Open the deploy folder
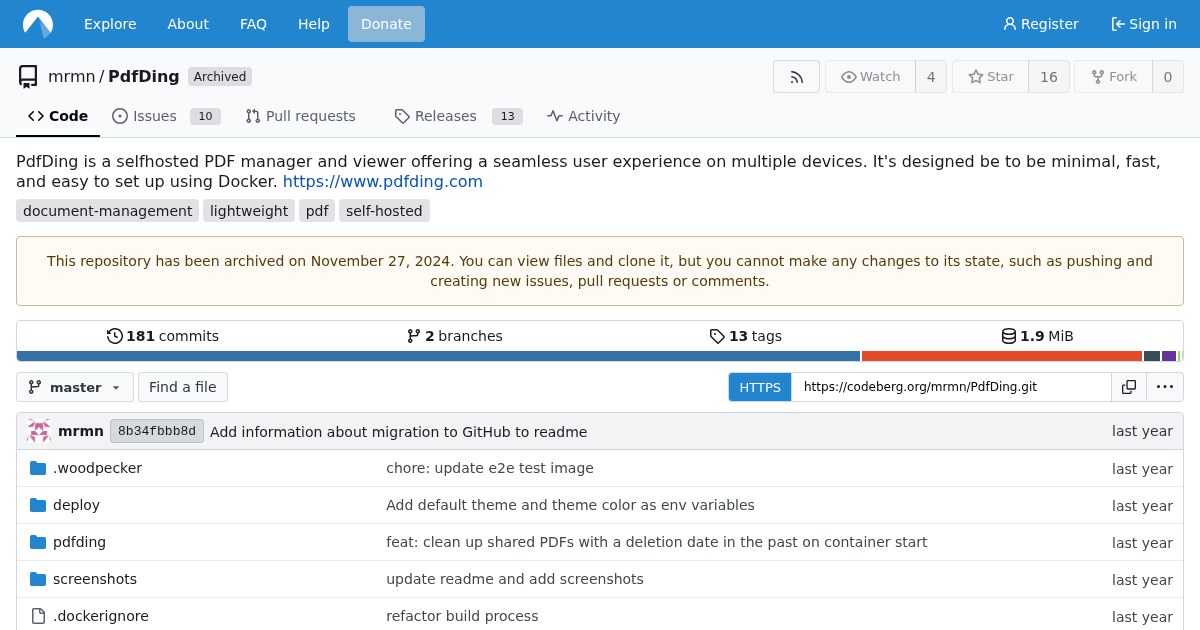Image resolution: width=1200 pixels, height=630 pixels. point(76,505)
